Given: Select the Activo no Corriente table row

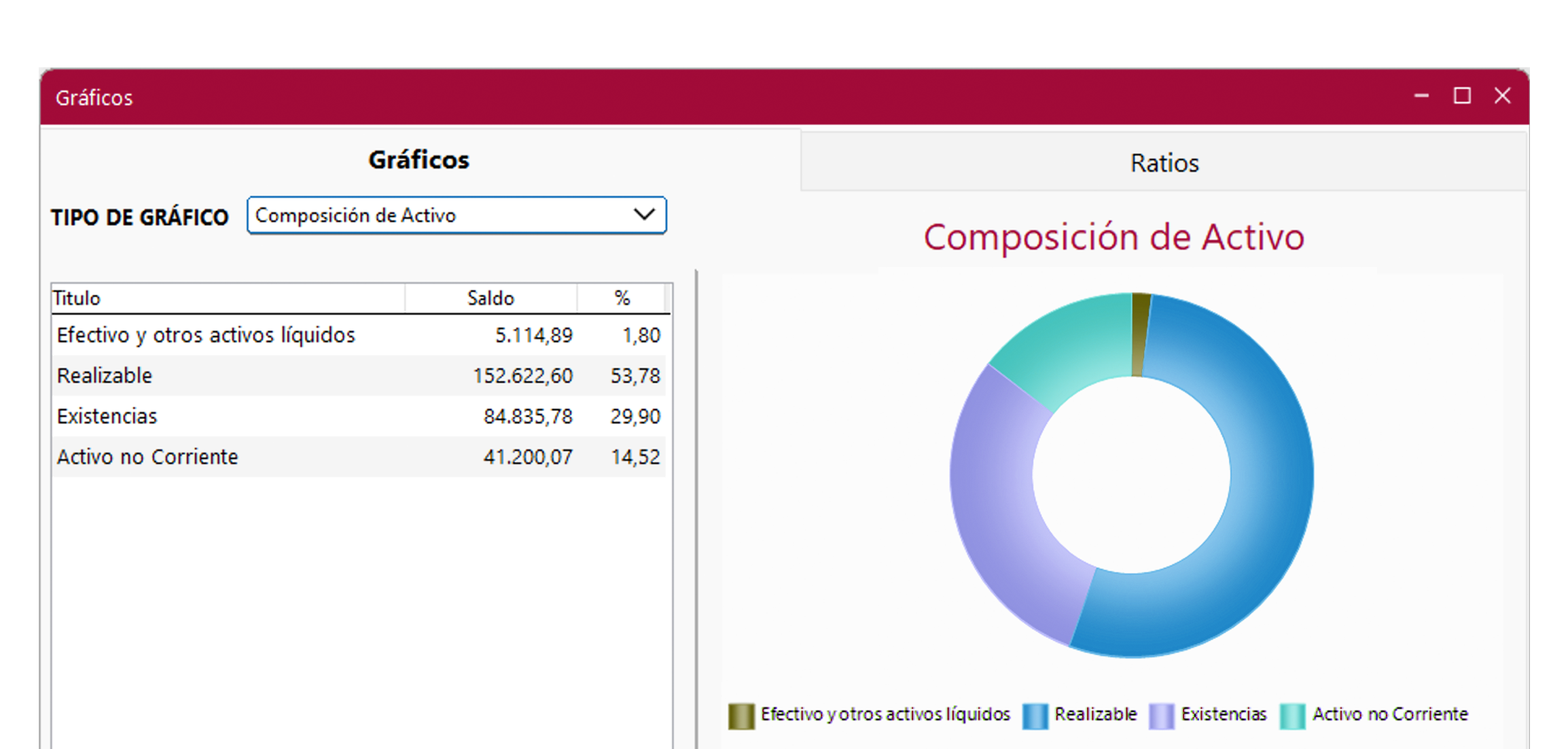Looking at the screenshot, I should coord(272,457).
